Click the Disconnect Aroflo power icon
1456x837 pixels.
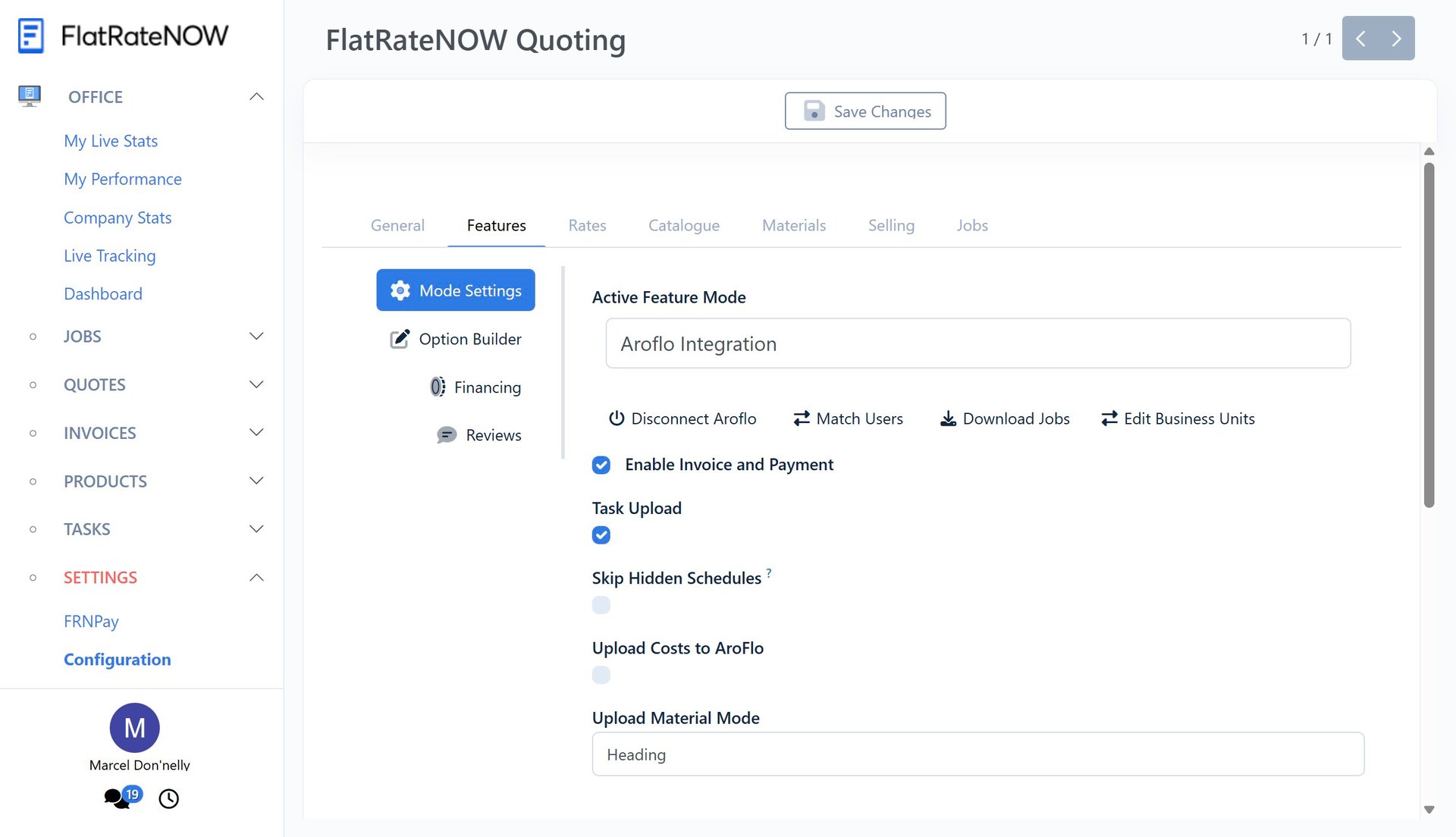[617, 418]
